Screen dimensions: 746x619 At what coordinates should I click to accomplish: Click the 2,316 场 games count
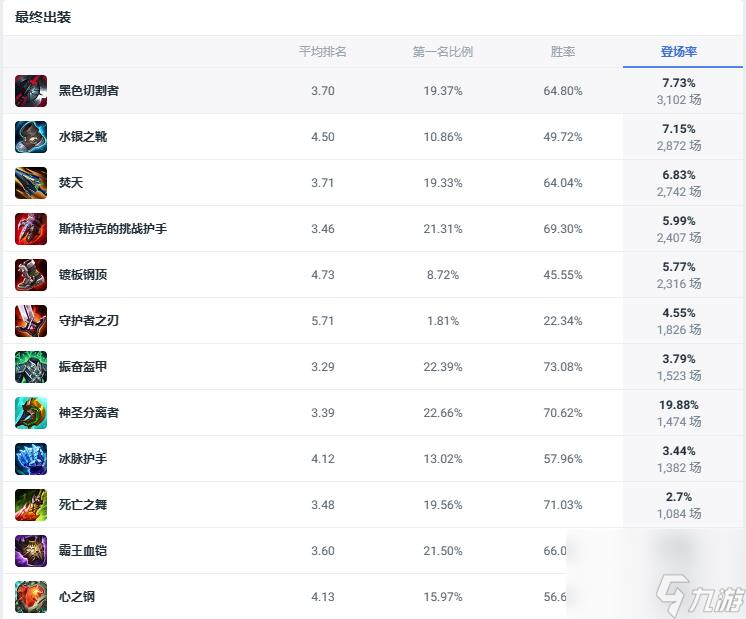[679, 284]
